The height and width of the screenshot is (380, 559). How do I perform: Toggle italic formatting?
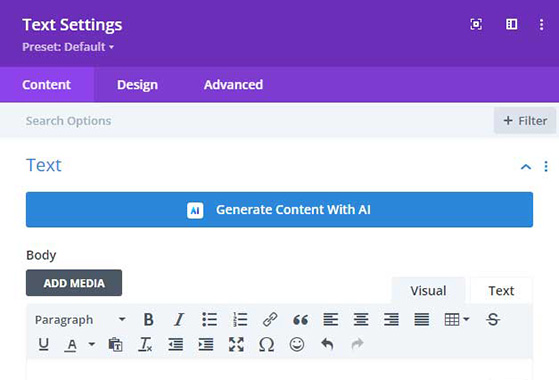(179, 319)
